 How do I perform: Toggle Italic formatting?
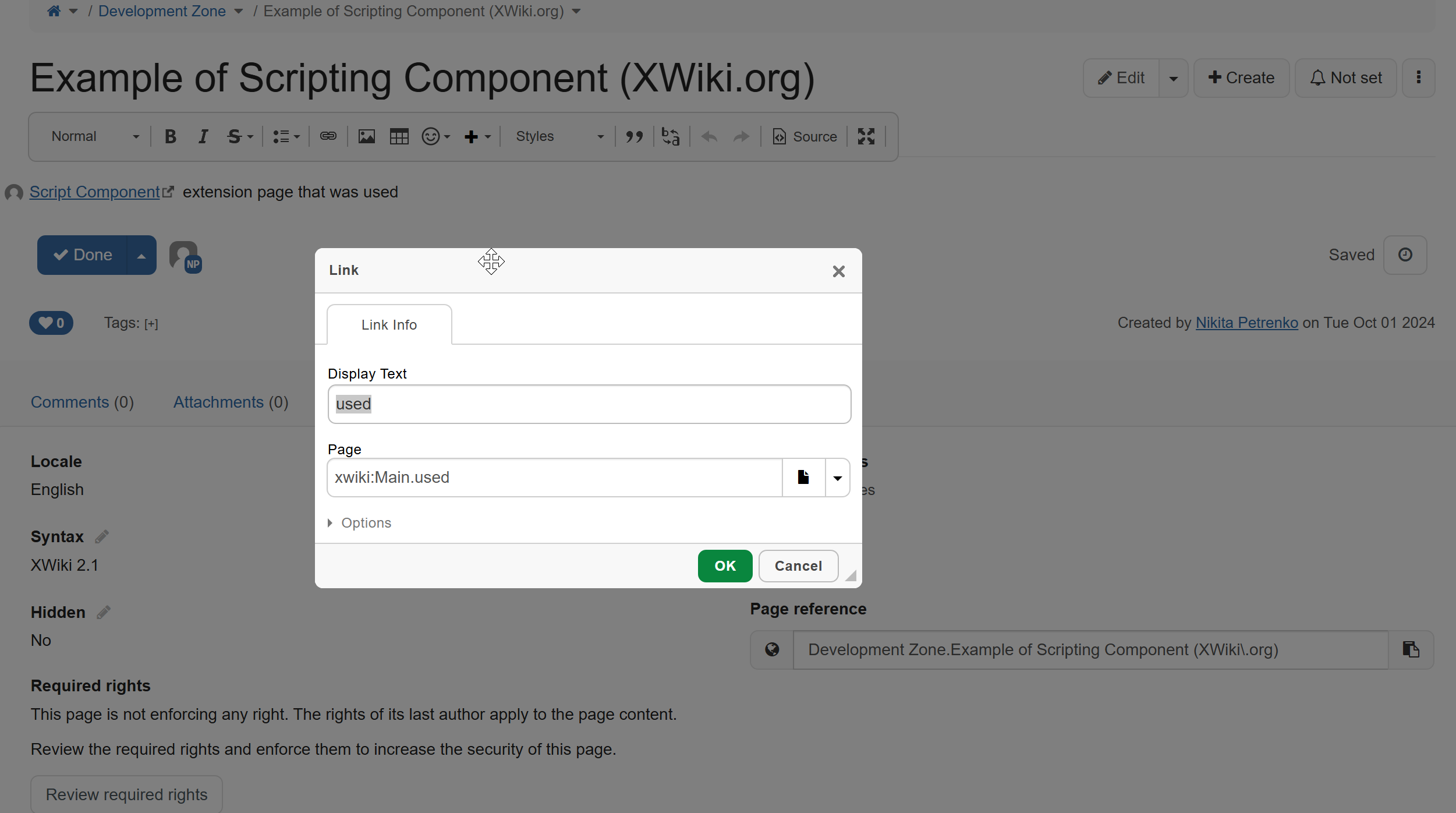(203, 136)
